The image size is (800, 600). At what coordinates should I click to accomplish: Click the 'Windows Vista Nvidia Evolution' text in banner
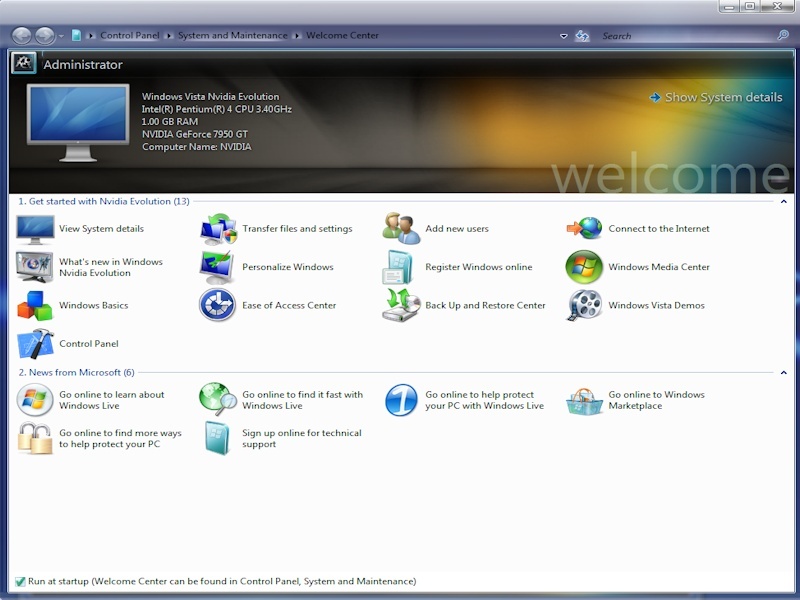point(210,96)
